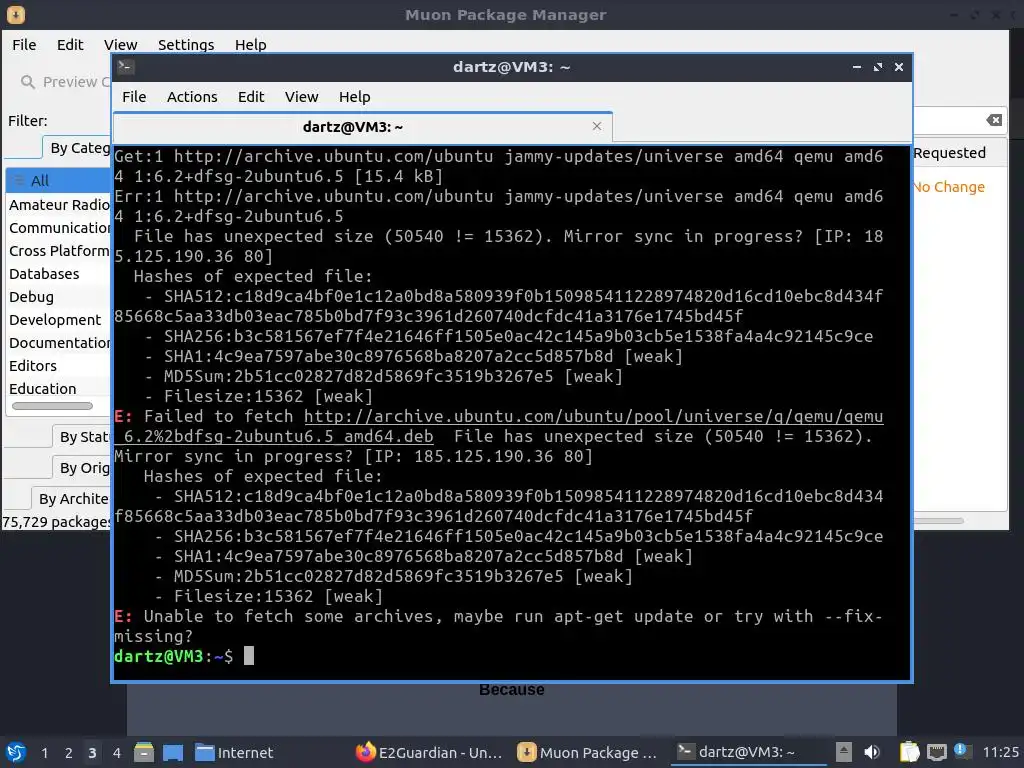The image size is (1024, 768).
Task: Select Databases category
Action: click(x=59, y=274)
